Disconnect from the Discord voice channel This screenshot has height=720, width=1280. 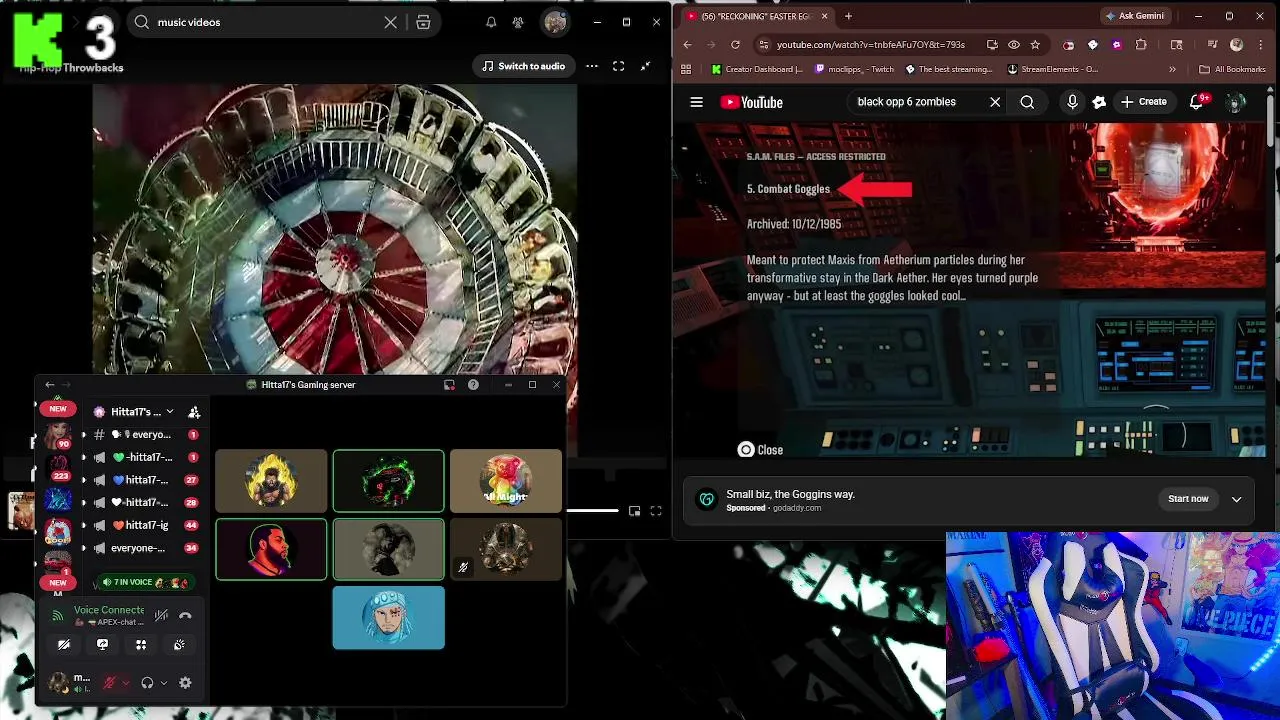coord(185,616)
